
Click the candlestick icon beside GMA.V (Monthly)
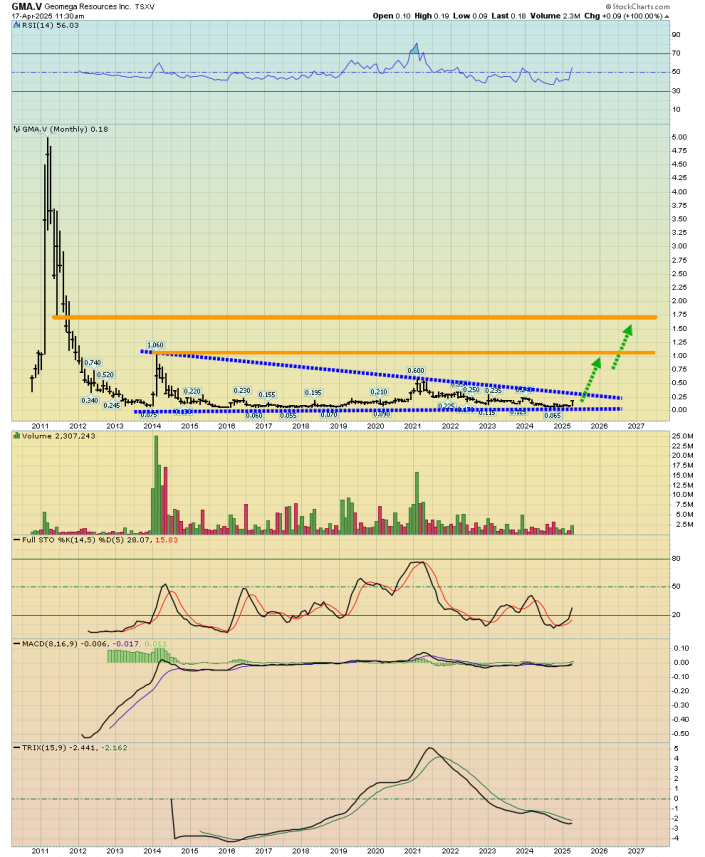(x=17, y=129)
